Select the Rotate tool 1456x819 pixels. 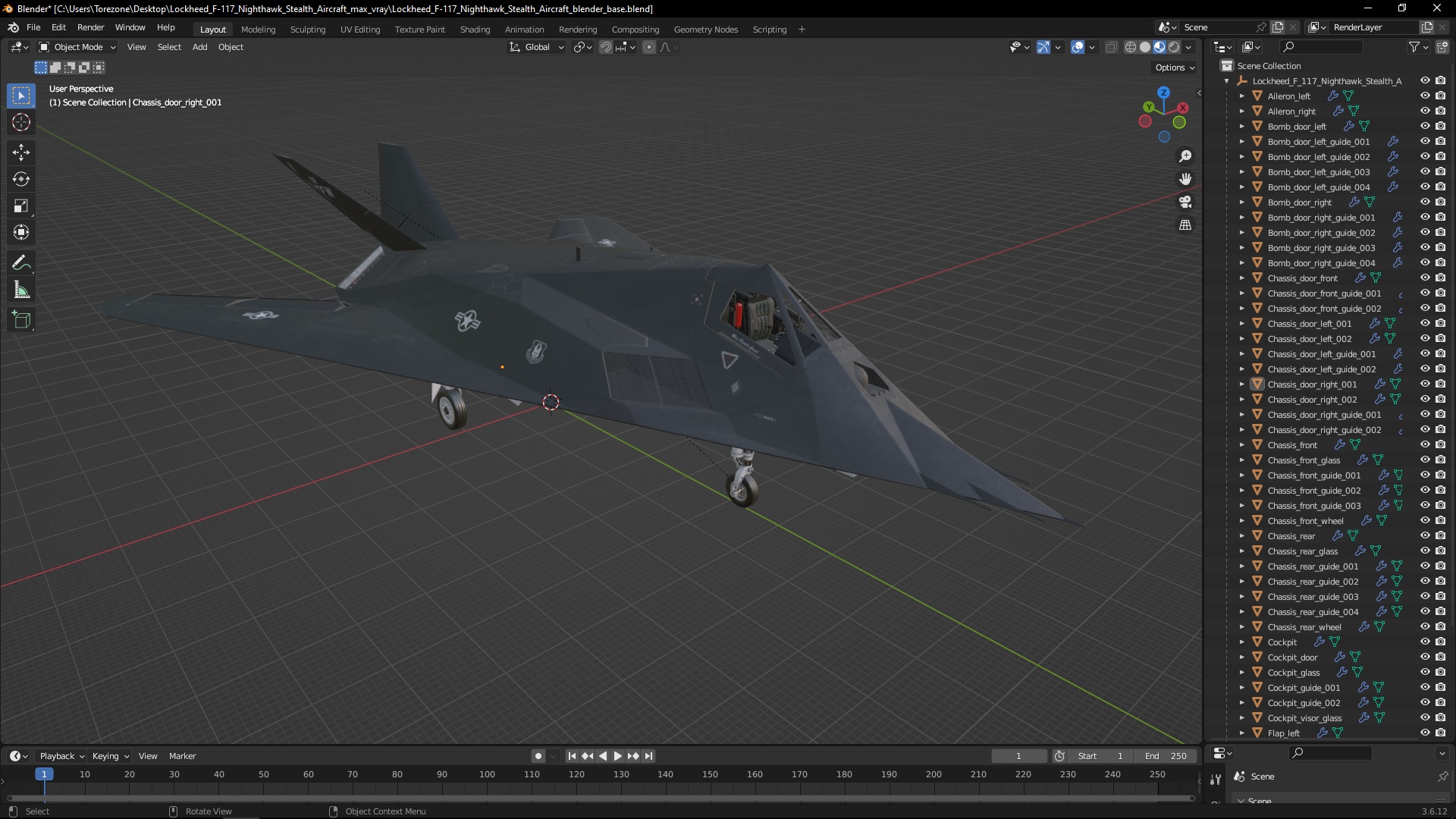(x=21, y=179)
